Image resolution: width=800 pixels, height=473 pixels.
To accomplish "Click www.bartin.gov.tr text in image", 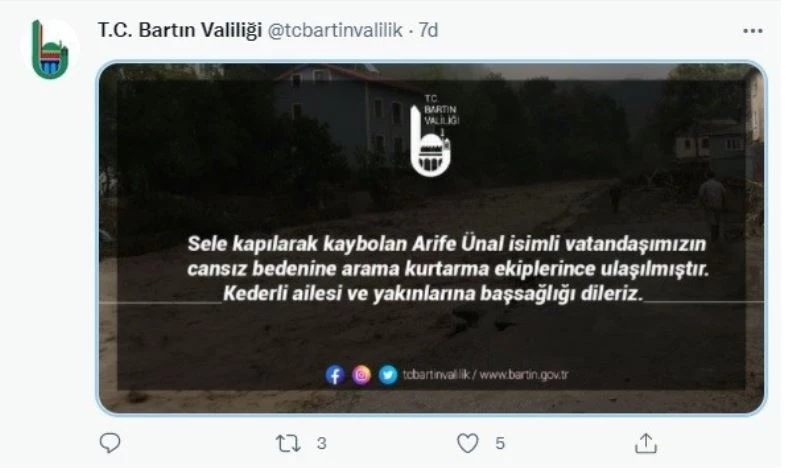I will (x=524, y=375).
